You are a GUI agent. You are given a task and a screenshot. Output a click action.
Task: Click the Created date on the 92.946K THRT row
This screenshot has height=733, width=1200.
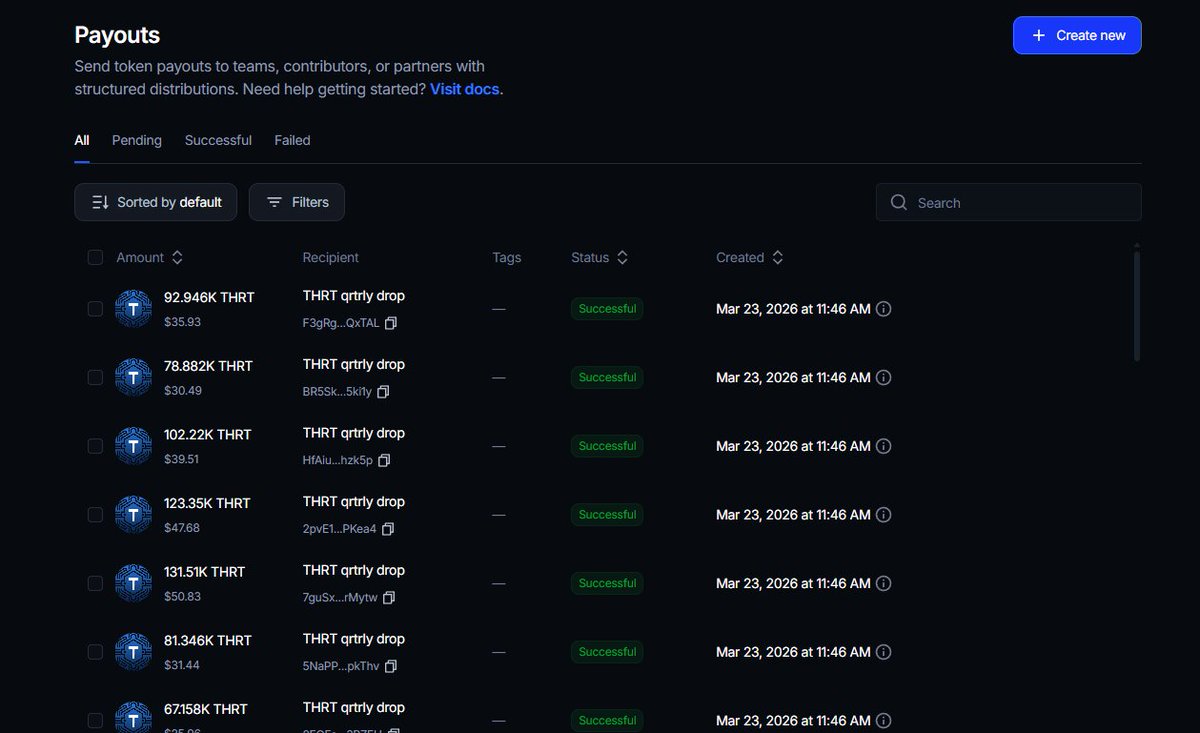793,309
